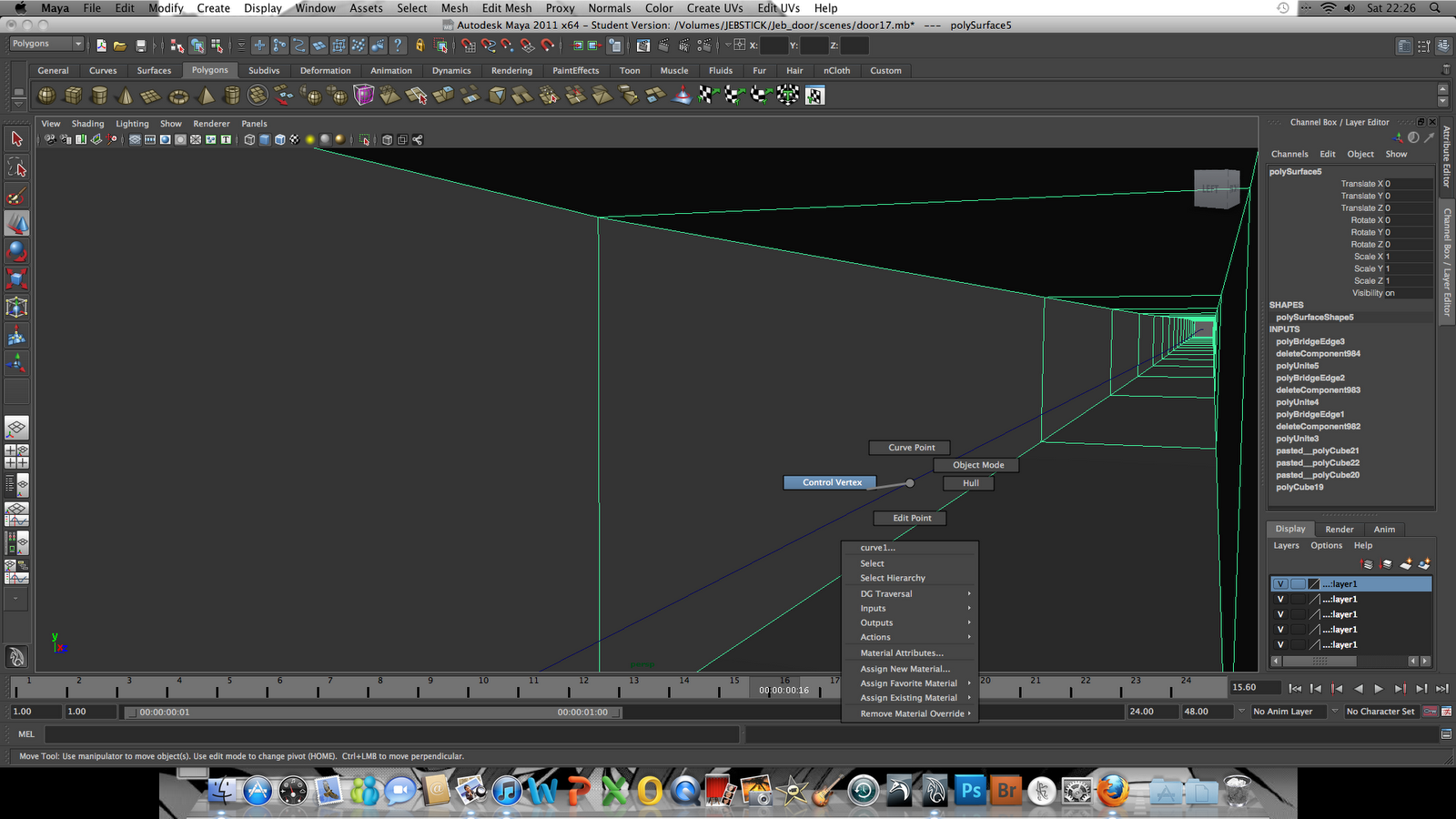
Task: Switch to the Rendering shelf tab
Action: tap(511, 70)
